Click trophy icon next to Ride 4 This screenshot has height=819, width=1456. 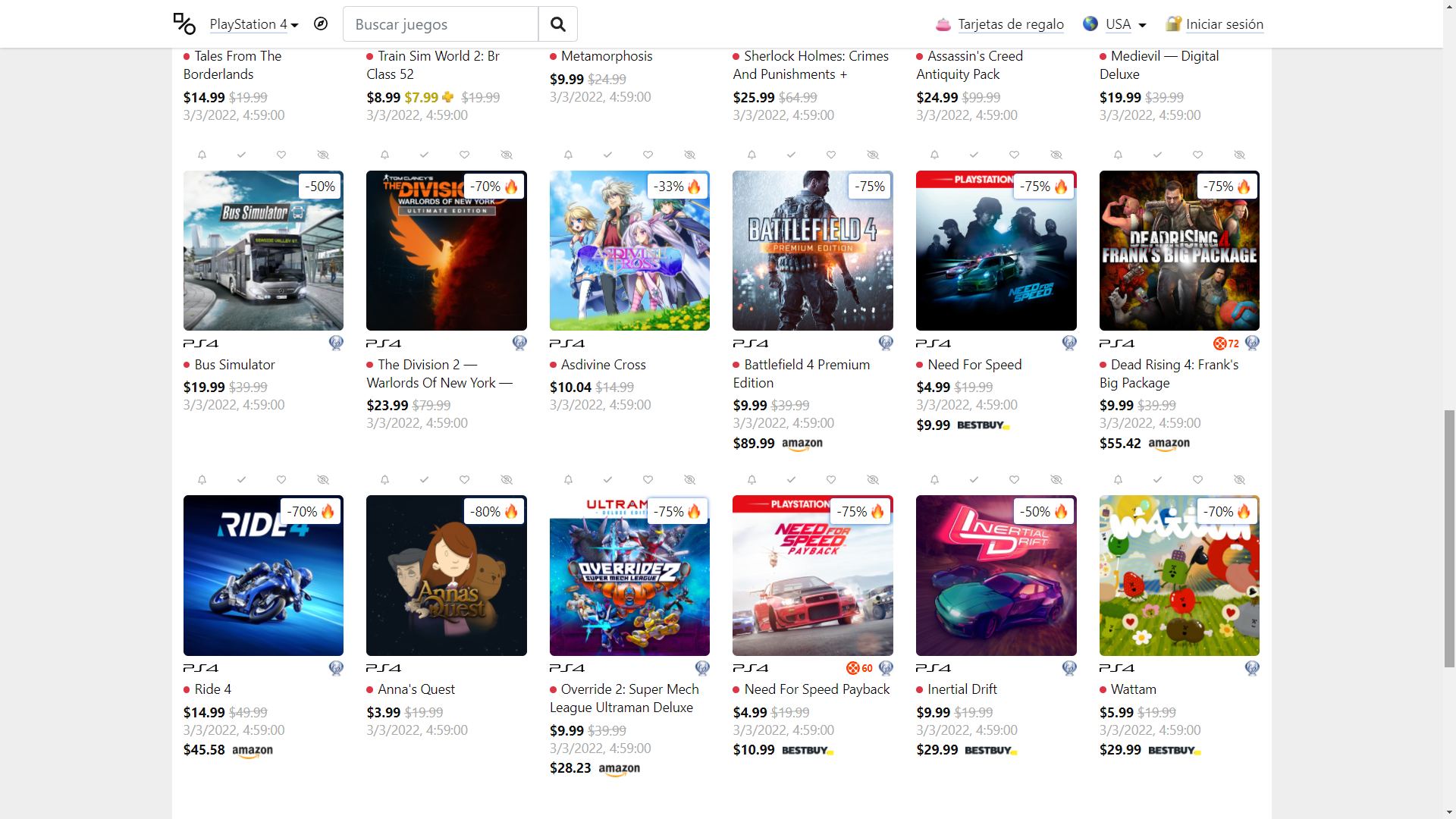click(335, 668)
